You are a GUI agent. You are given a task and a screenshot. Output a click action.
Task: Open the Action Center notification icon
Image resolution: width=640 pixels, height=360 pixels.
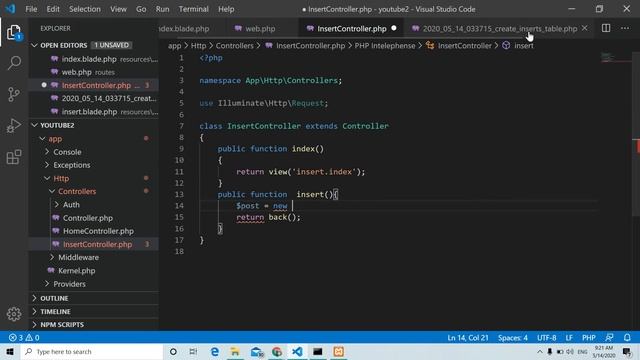(x=627, y=351)
